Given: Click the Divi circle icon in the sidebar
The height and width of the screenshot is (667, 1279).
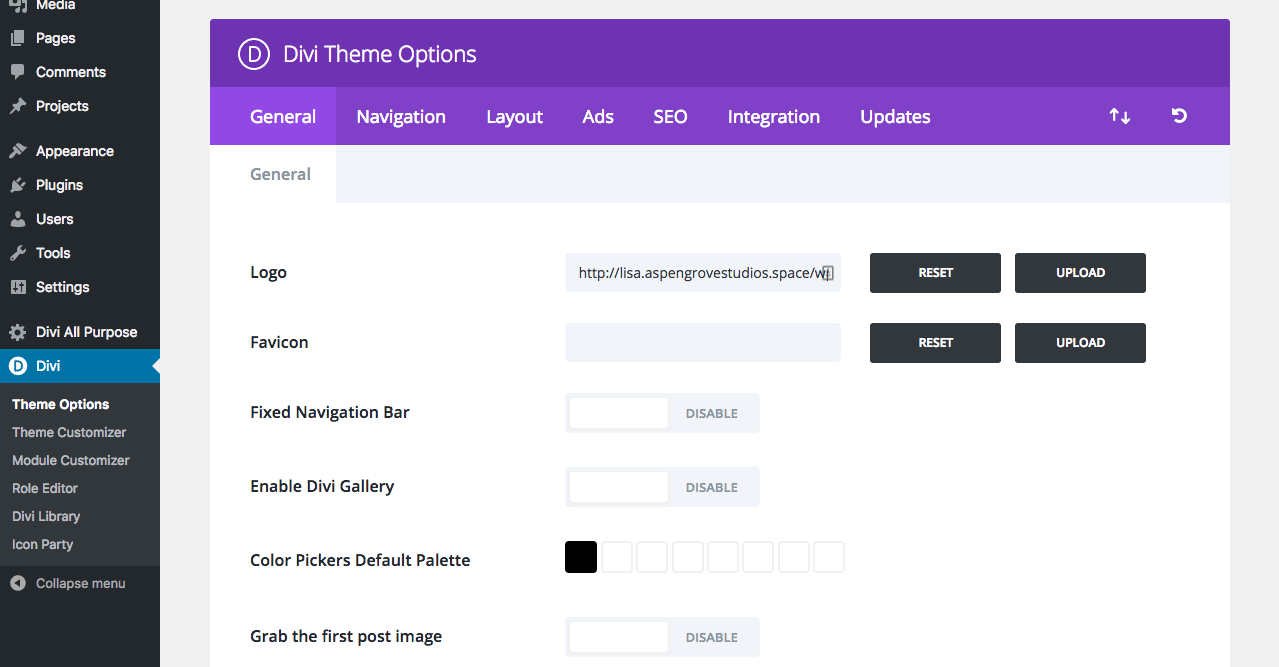Looking at the screenshot, I should (x=18, y=366).
